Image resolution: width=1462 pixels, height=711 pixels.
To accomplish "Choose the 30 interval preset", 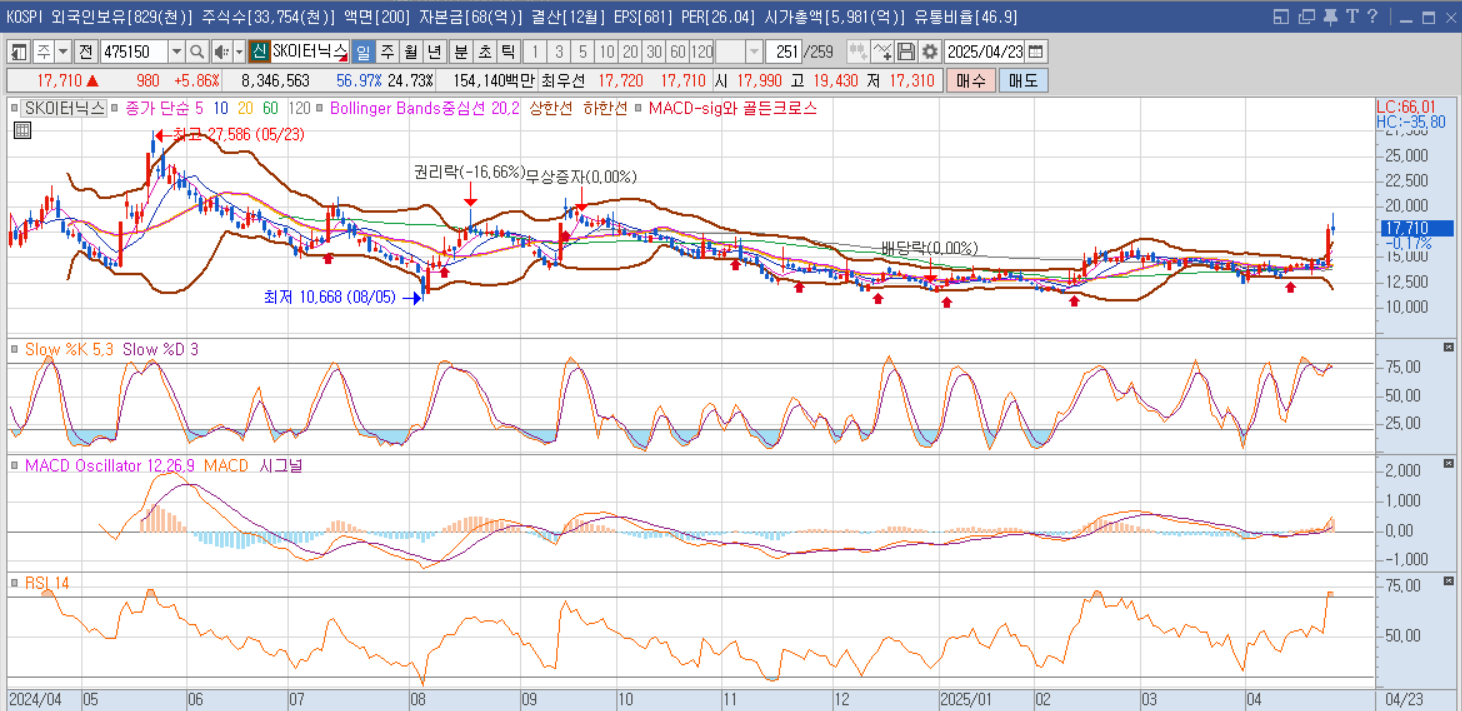I will coord(654,52).
